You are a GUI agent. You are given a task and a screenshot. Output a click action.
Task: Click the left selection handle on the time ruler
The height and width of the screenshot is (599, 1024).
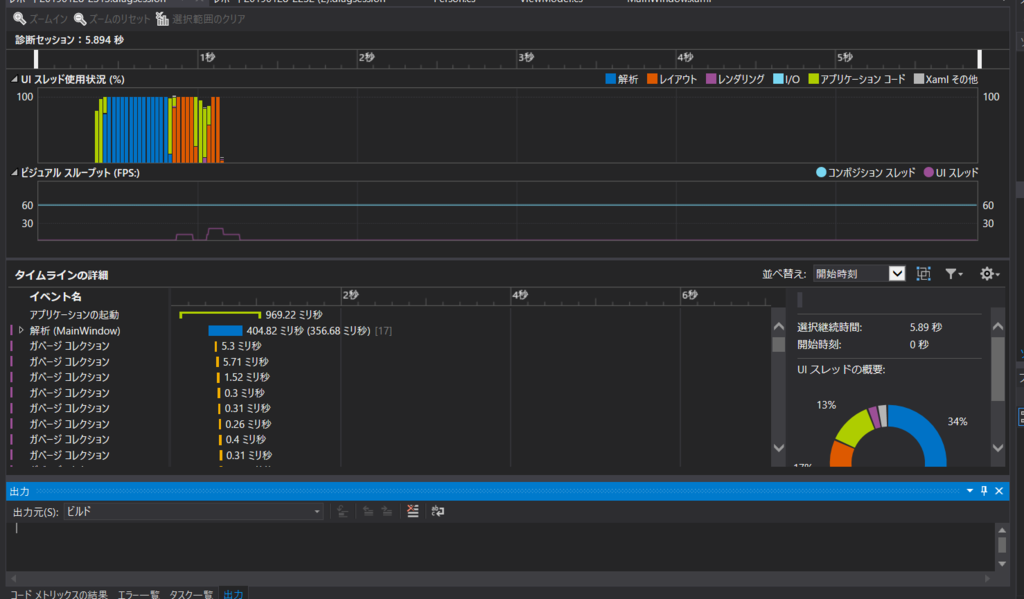tap(36, 59)
